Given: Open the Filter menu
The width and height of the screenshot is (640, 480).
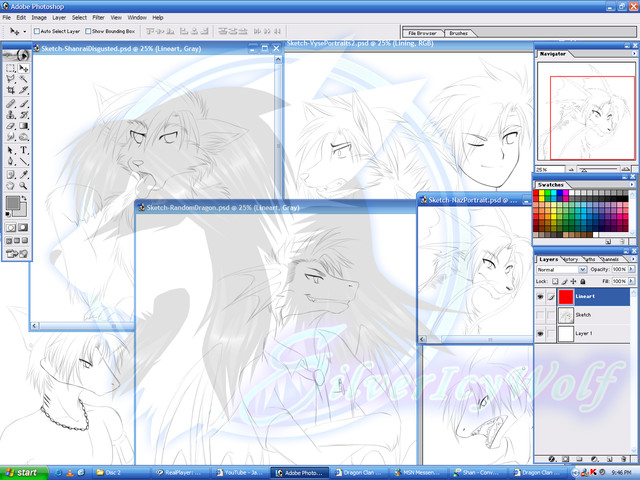Looking at the screenshot, I should tap(98, 18).
